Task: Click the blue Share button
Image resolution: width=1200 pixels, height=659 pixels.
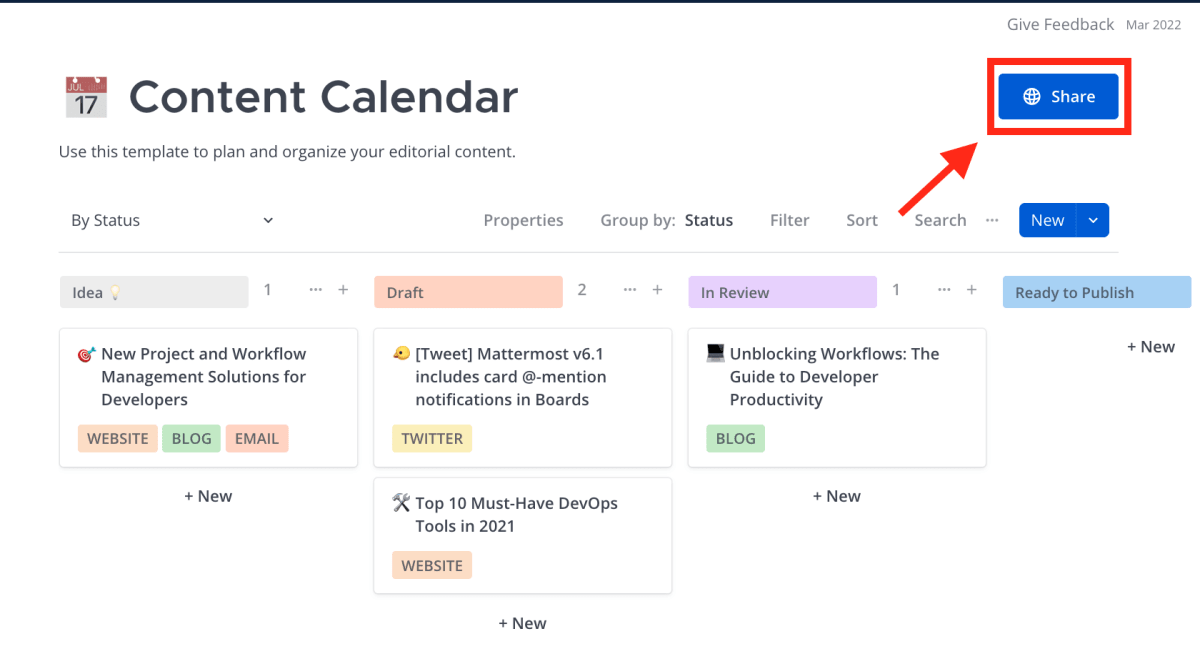Action: [1058, 97]
